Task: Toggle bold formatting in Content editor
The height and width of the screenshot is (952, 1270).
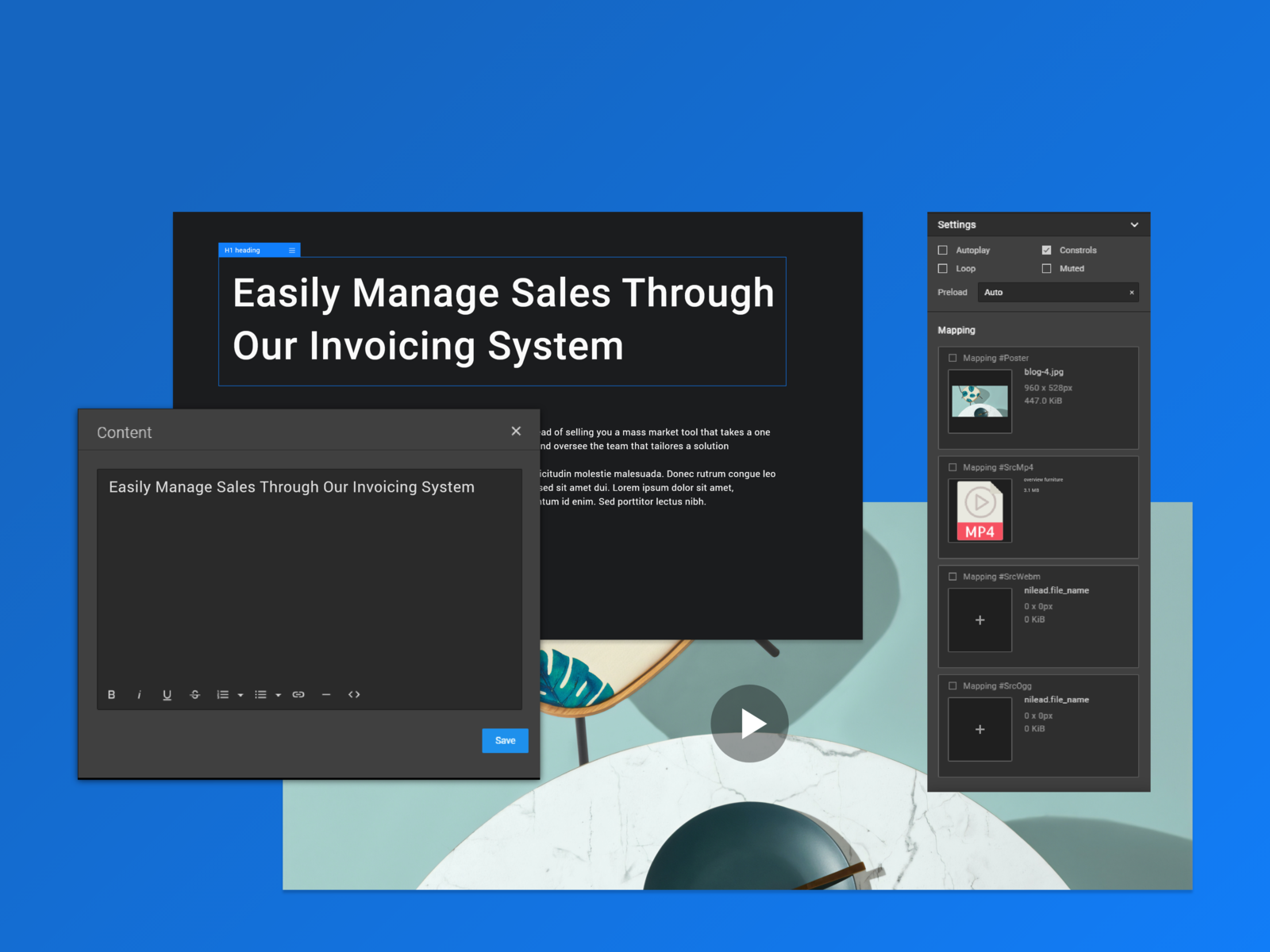Action: click(x=111, y=695)
